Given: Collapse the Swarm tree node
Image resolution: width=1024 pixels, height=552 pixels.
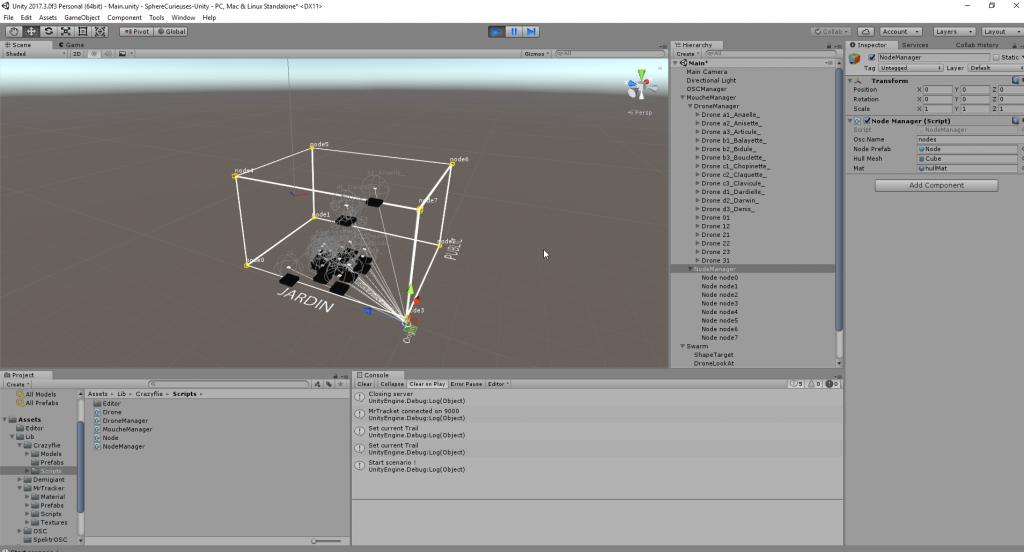Looking at the screenshot, I should pos(682,346).
